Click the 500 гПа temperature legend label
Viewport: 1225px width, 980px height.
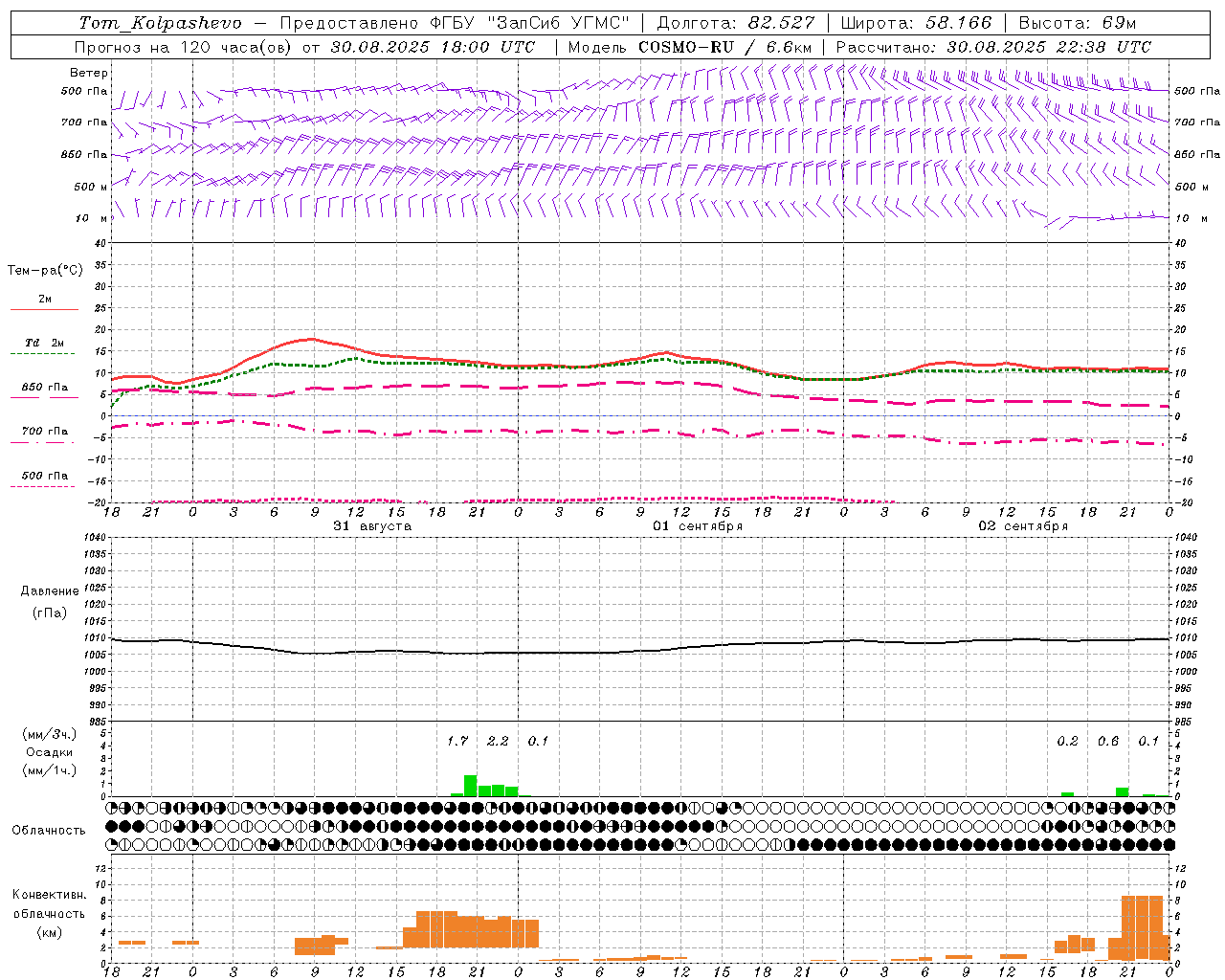point(45,476)
